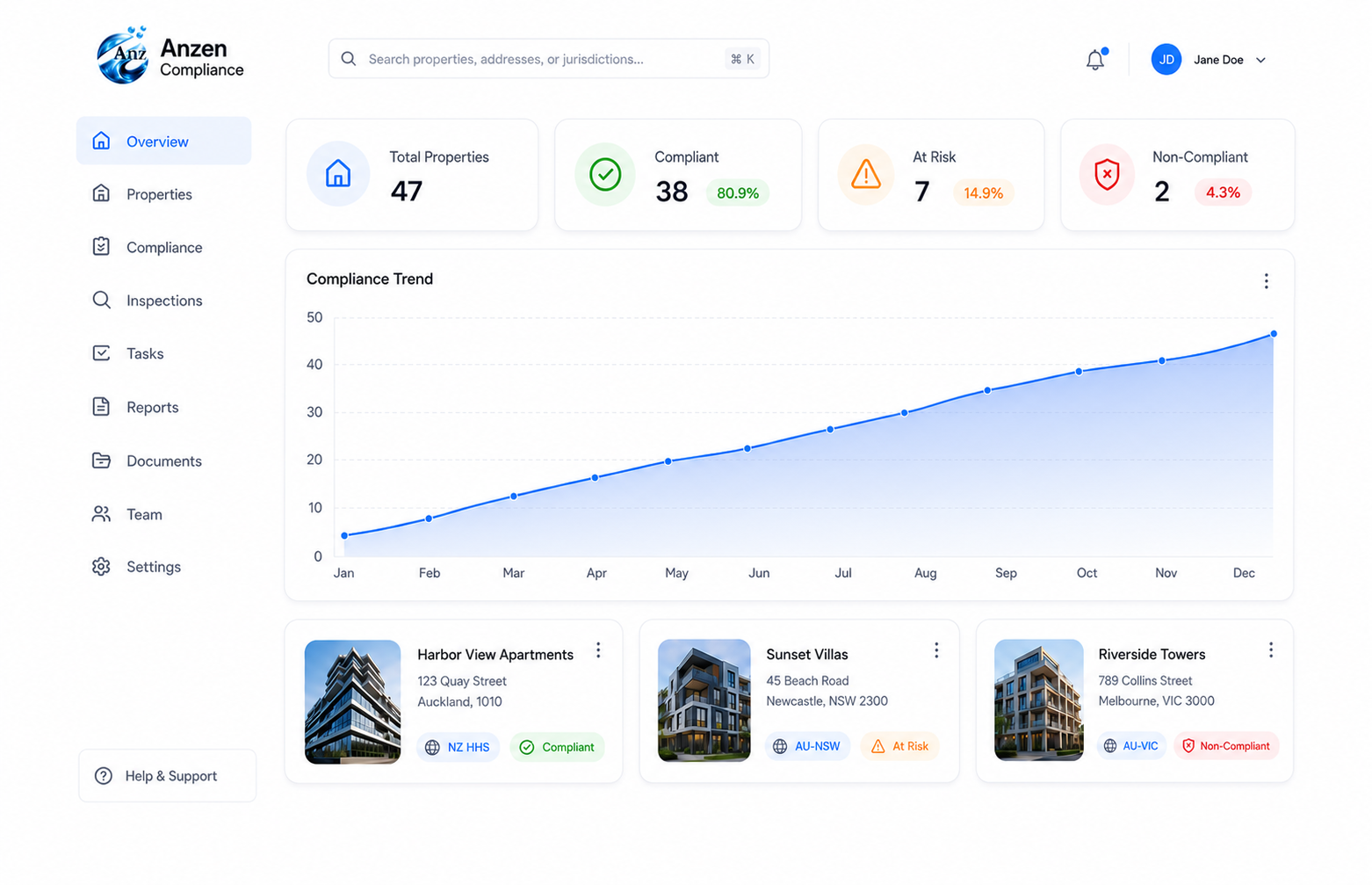Click the Compliance Trend heading
The height and width of the screenshot is (885, 1372).
coord(370,279)
